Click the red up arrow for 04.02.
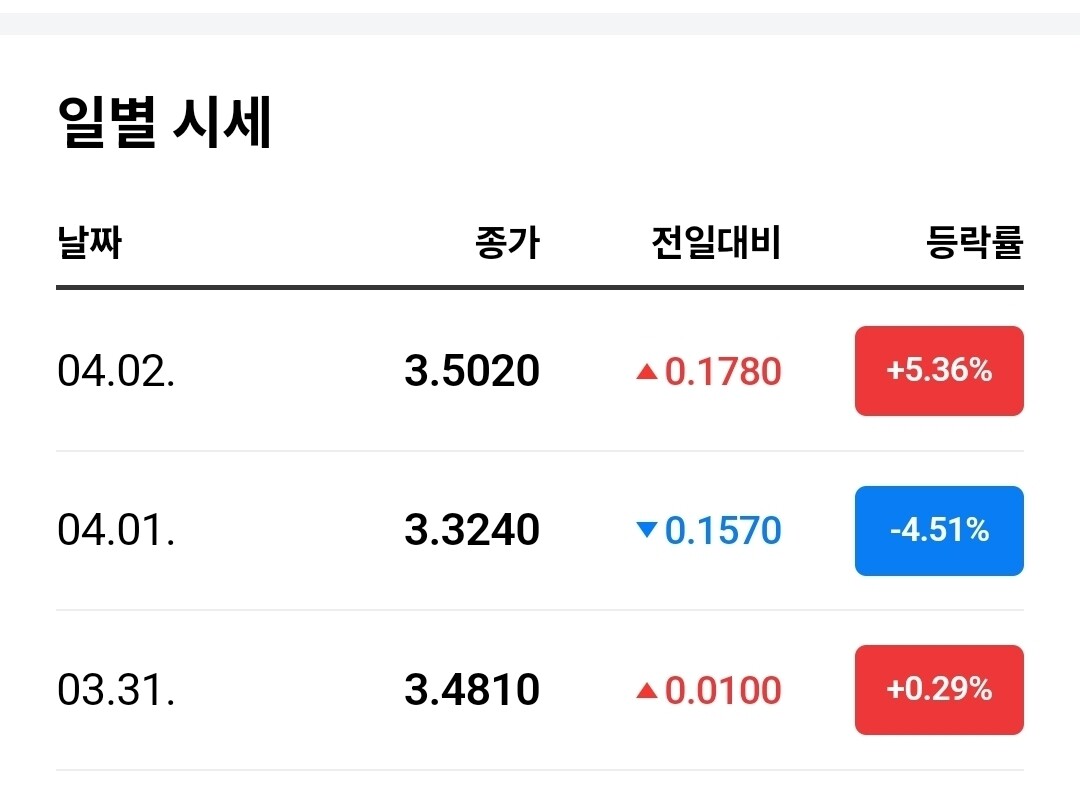Screen dimensions: 1080x789 coord(646,372)
